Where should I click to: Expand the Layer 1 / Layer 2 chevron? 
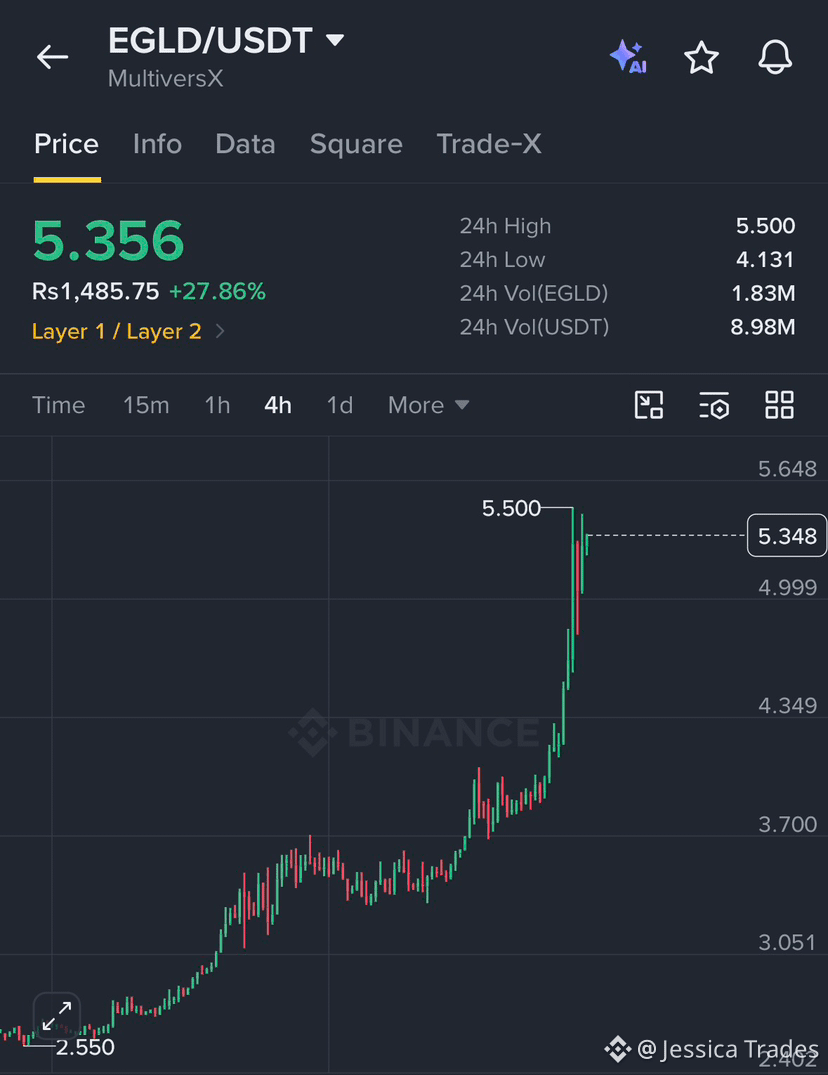pos(220,331)
